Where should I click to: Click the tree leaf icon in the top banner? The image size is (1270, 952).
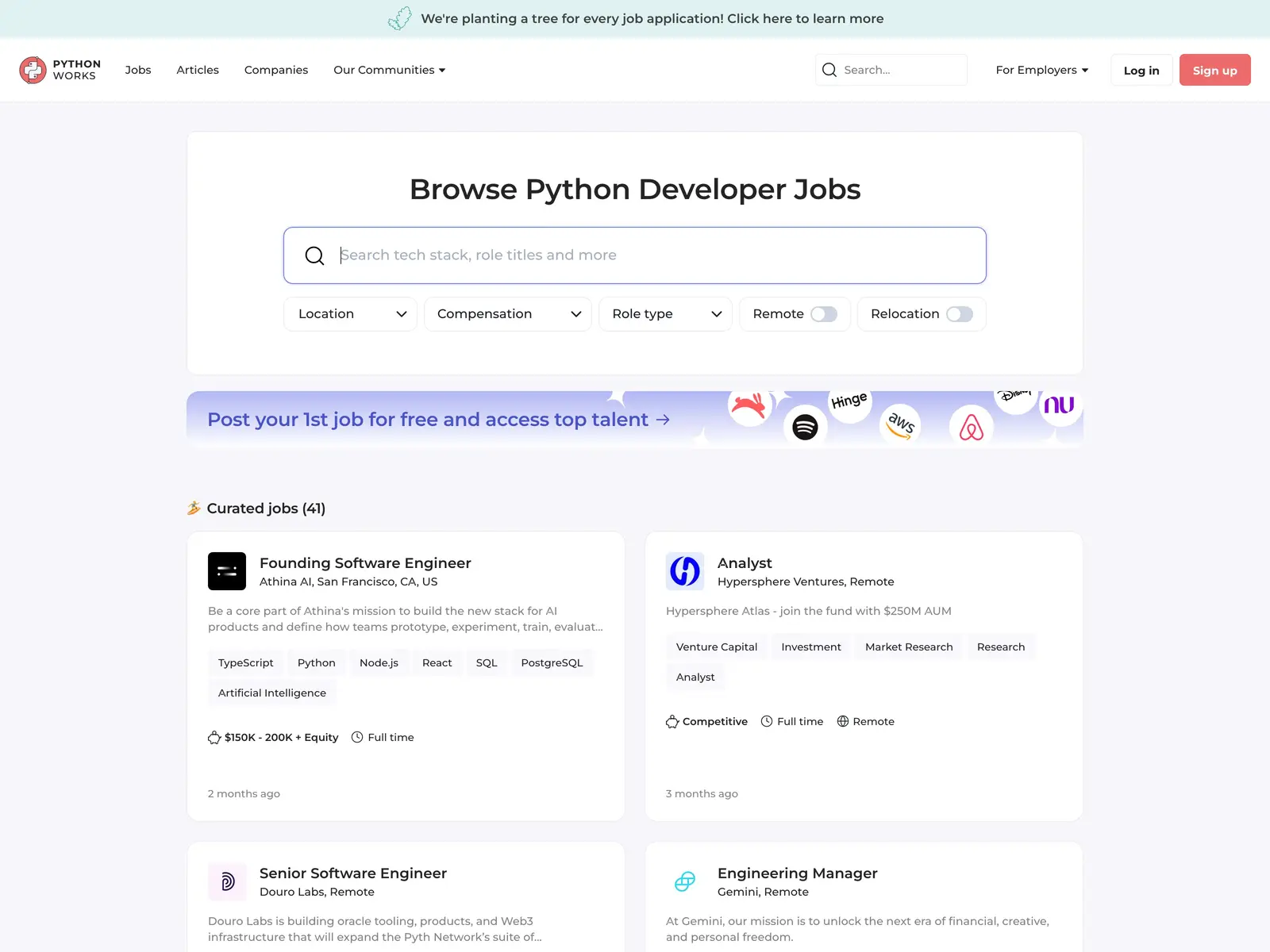tap(400, 18)
